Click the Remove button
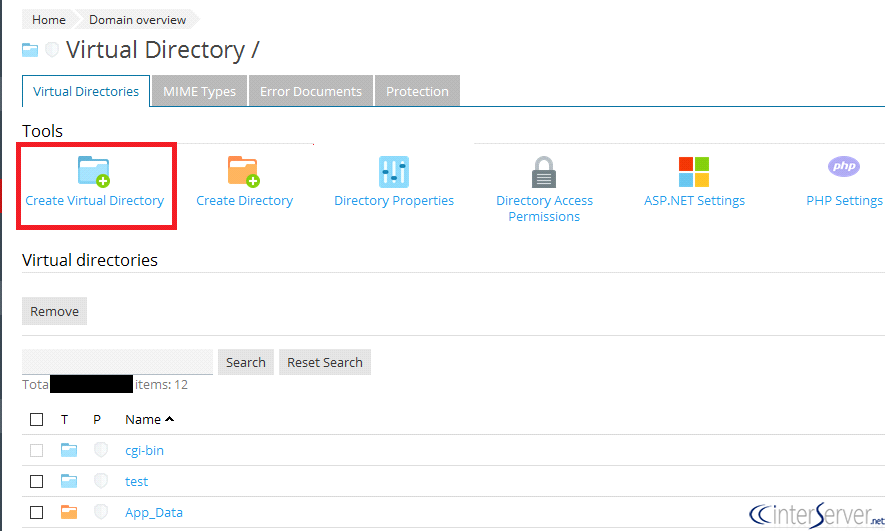 point(55,311)
